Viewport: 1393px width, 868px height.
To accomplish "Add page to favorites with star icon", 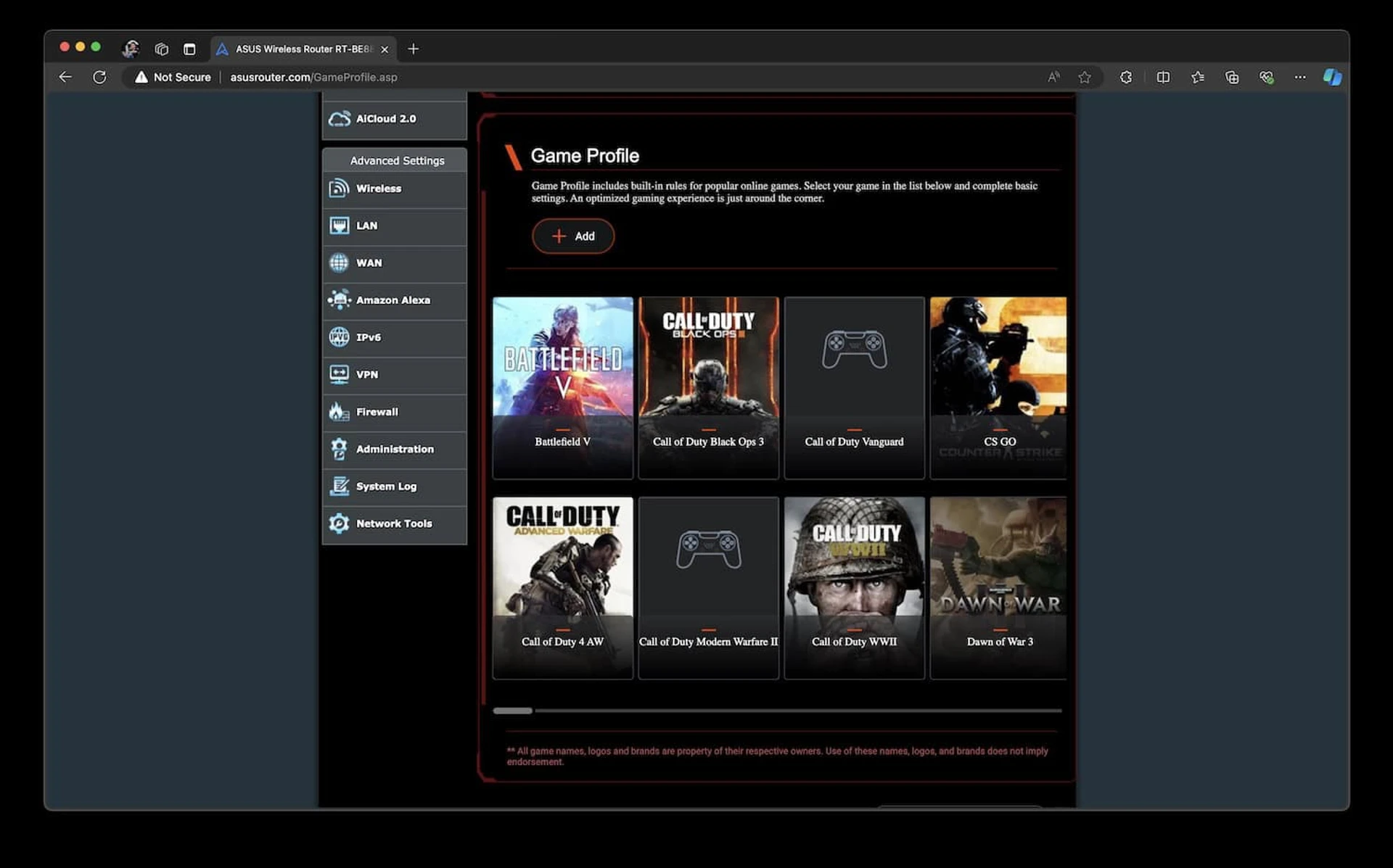I will (1085, 77).
